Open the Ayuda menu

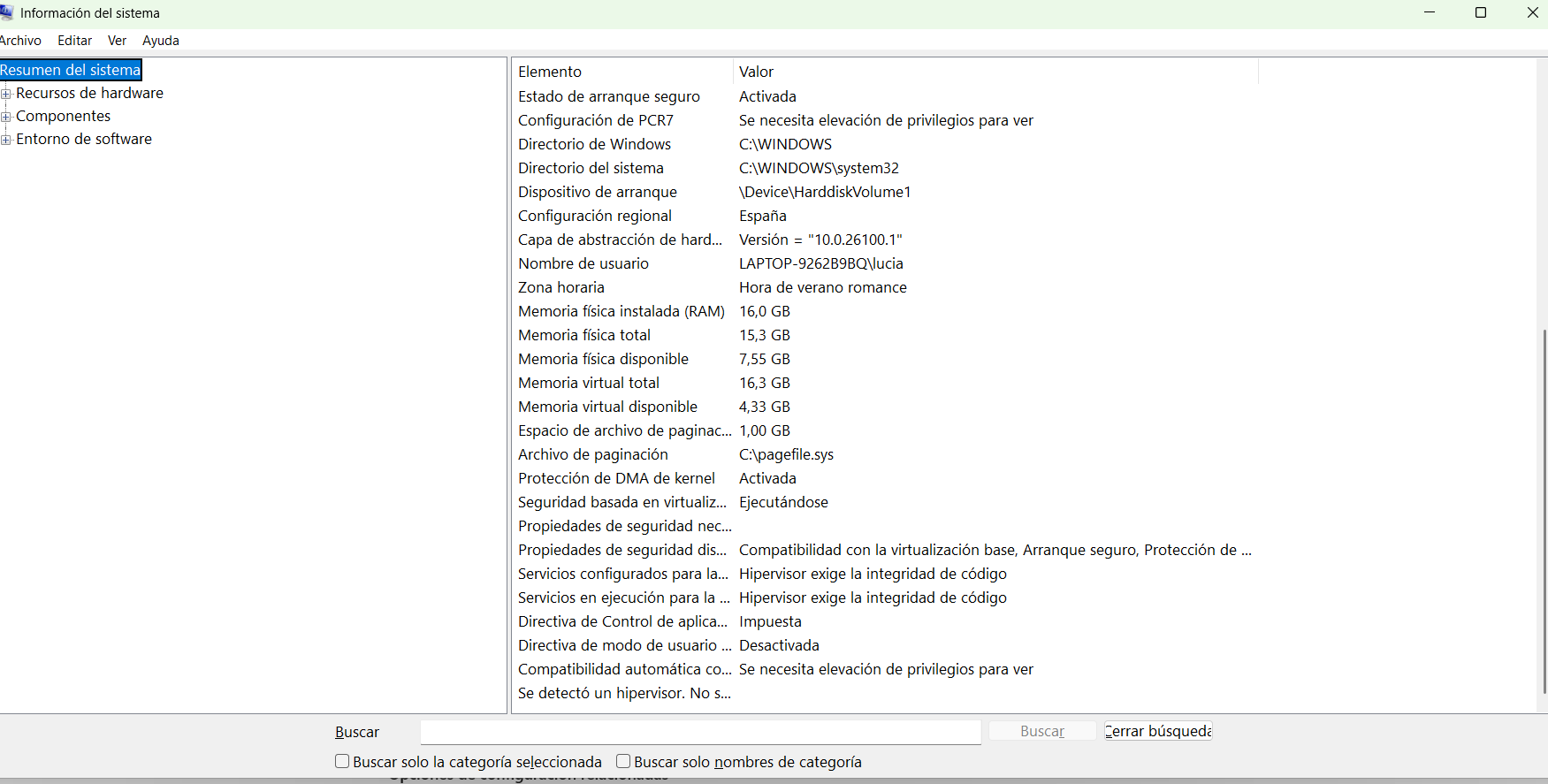click(161, 41)
